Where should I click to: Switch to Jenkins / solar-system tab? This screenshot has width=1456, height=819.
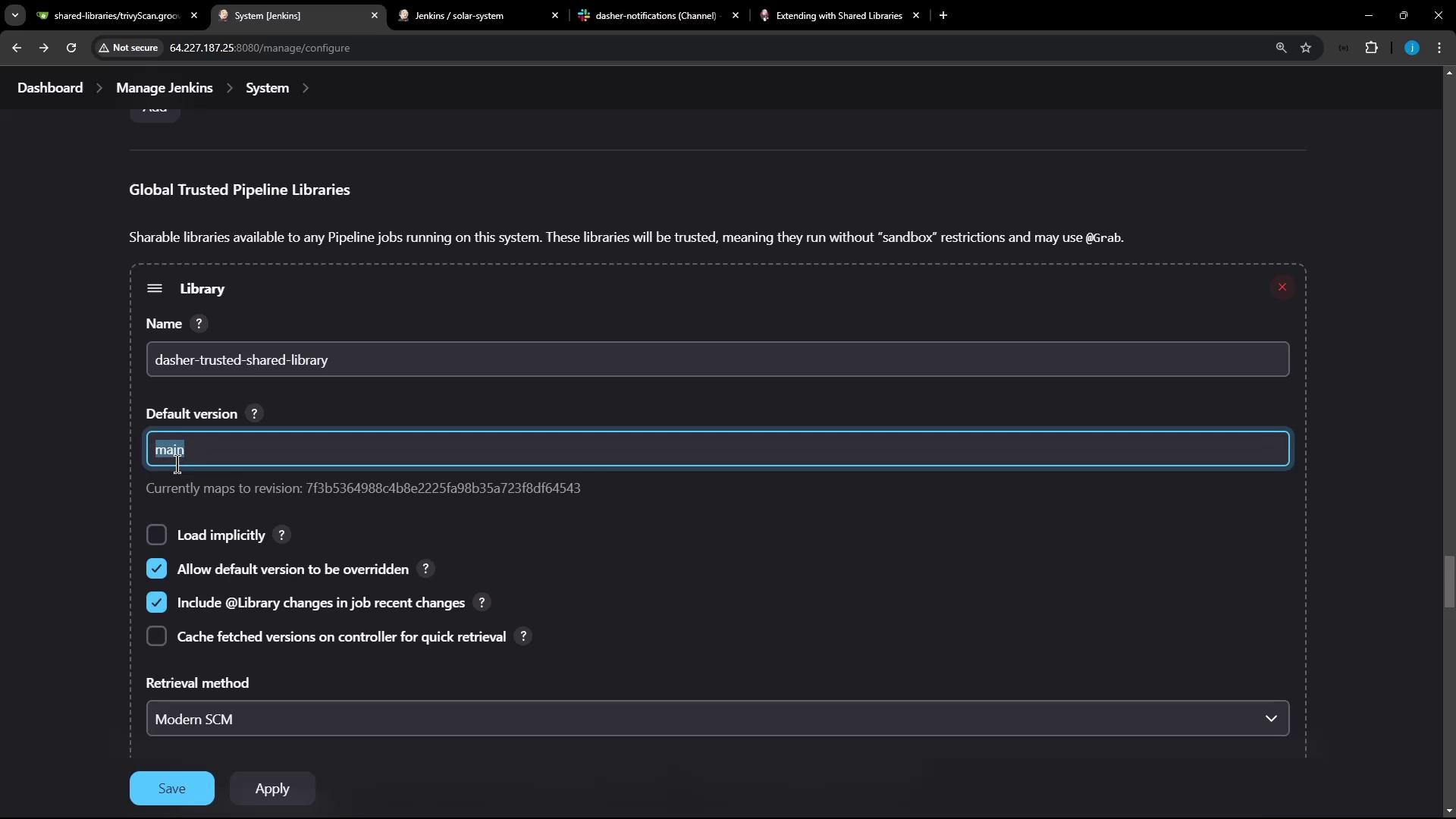click(459, 15)
